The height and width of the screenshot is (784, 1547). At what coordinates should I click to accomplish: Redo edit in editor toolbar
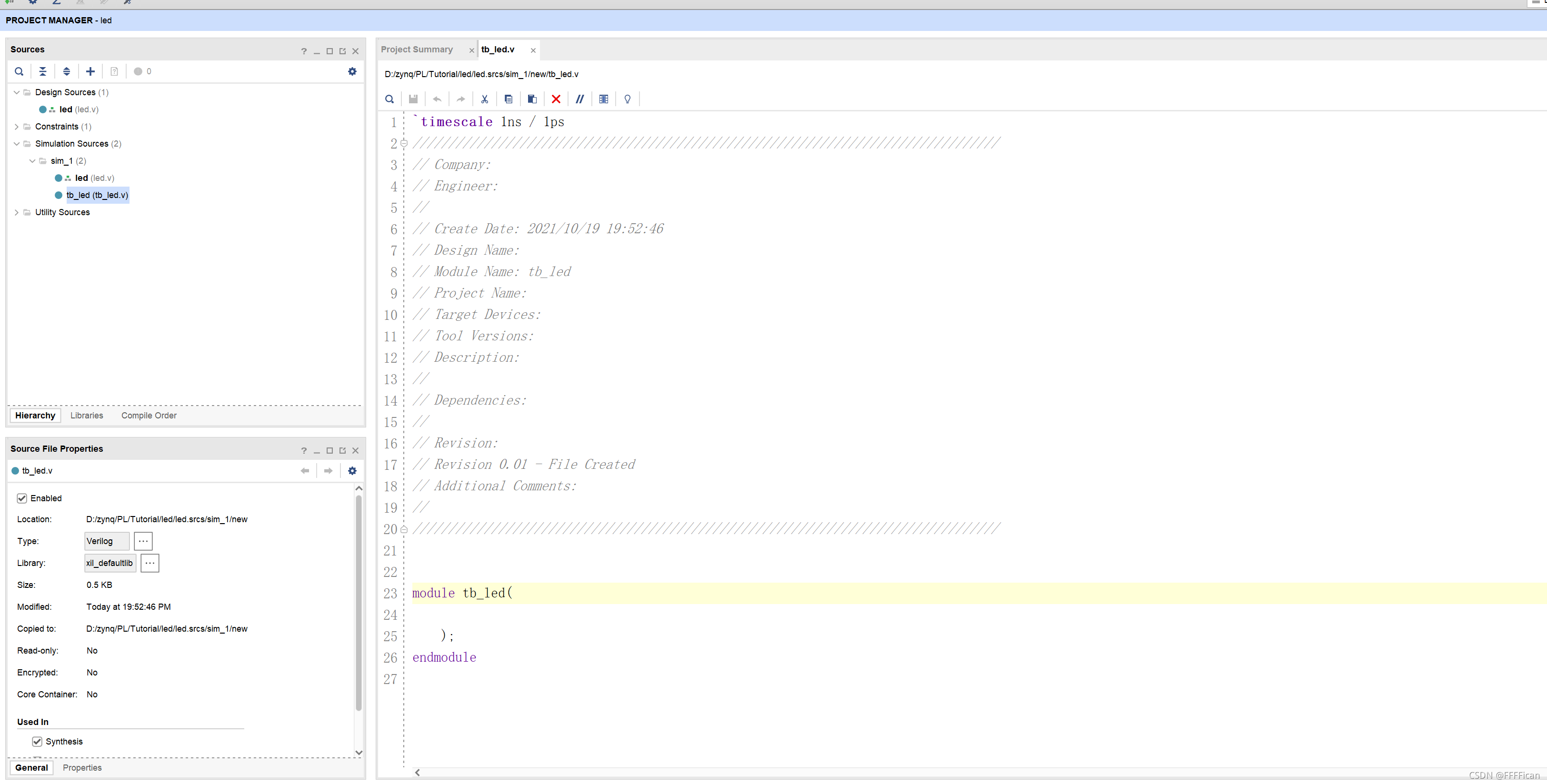[x=460, y=99]
